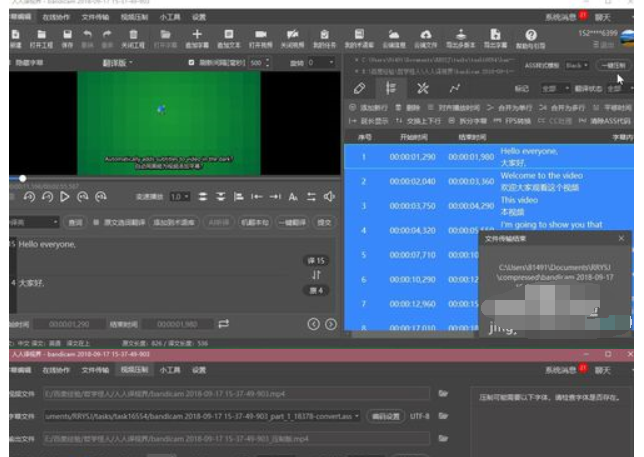The height and width of the screenshot is (457, 644).
Task: Open folder browse icon for video file
Action: [x=443, y=393]
